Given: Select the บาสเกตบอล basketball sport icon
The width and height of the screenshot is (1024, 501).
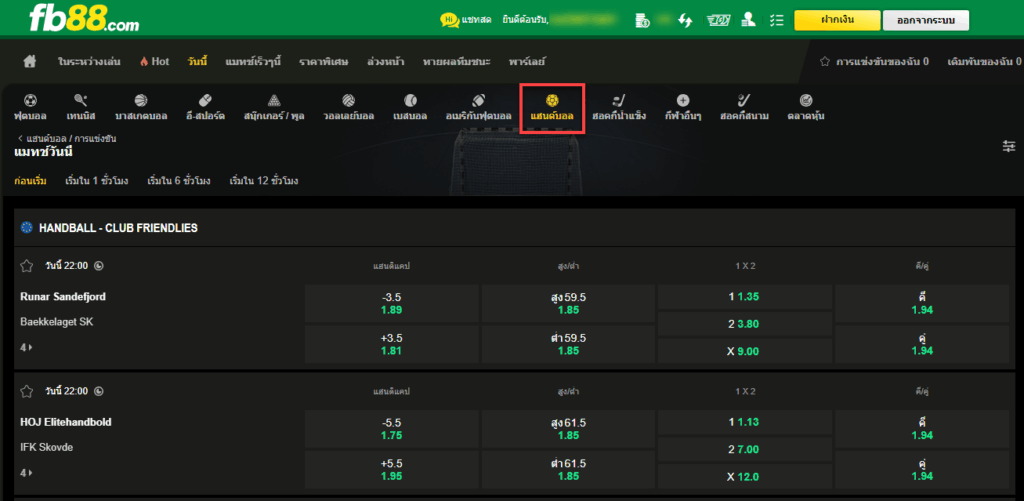Looking at the screenshot, I should pyautogui.click(x=141, y=108).
